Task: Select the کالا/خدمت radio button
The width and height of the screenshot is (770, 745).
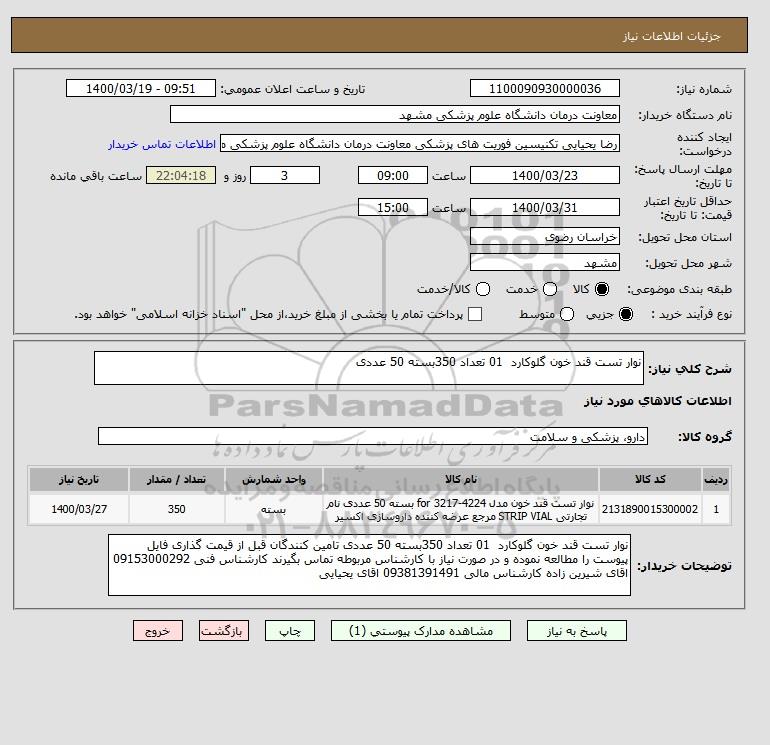Action: coord(483,289)
